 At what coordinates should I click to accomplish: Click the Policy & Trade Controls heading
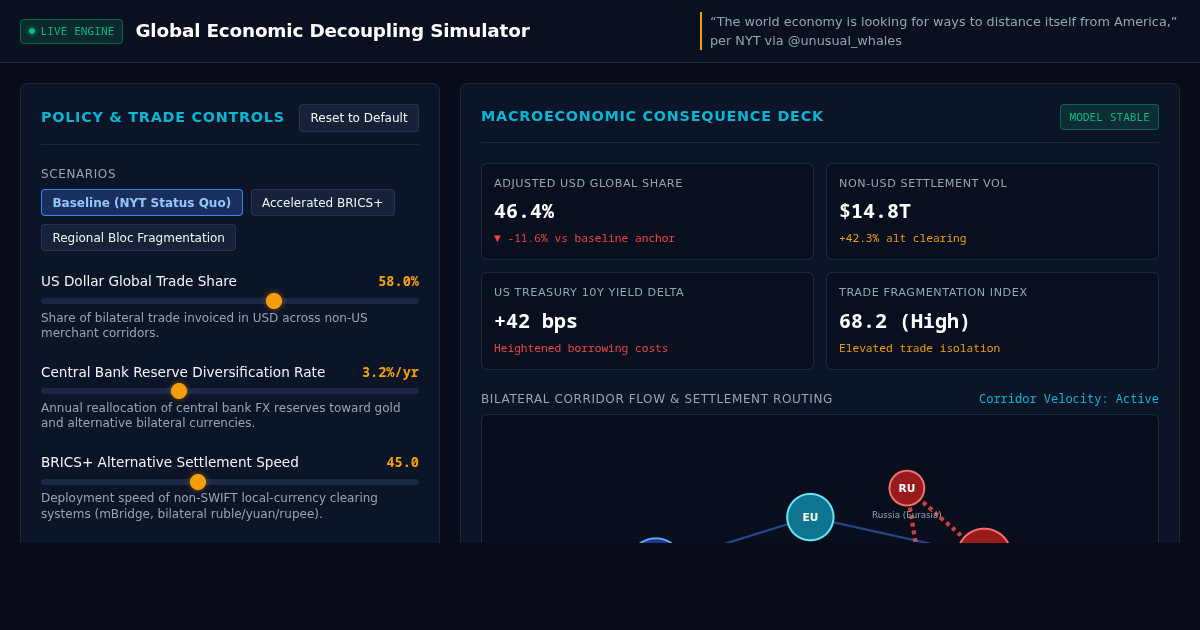[x=163, y=117]
